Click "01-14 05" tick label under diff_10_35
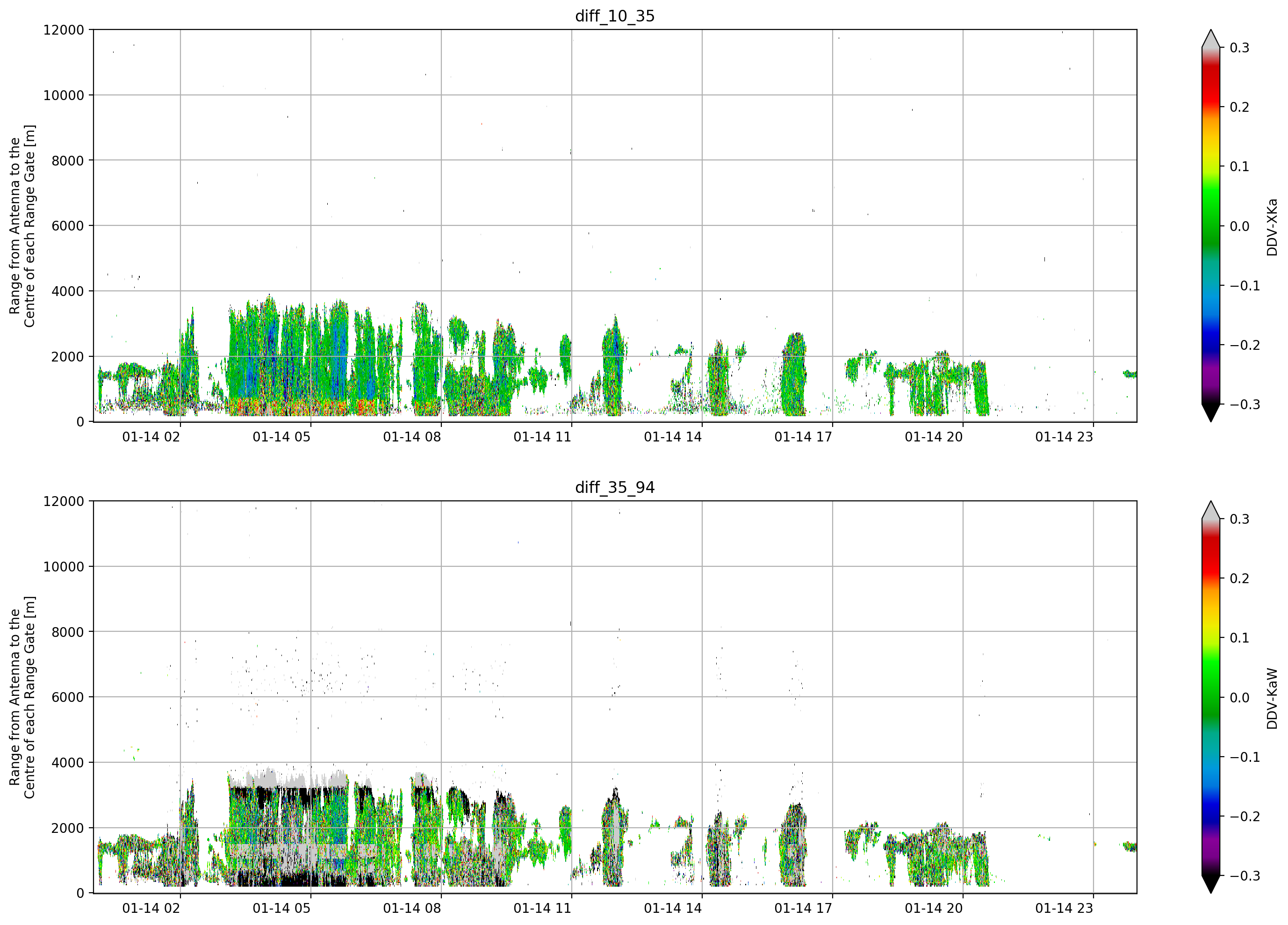 click(x=282, y=437)
